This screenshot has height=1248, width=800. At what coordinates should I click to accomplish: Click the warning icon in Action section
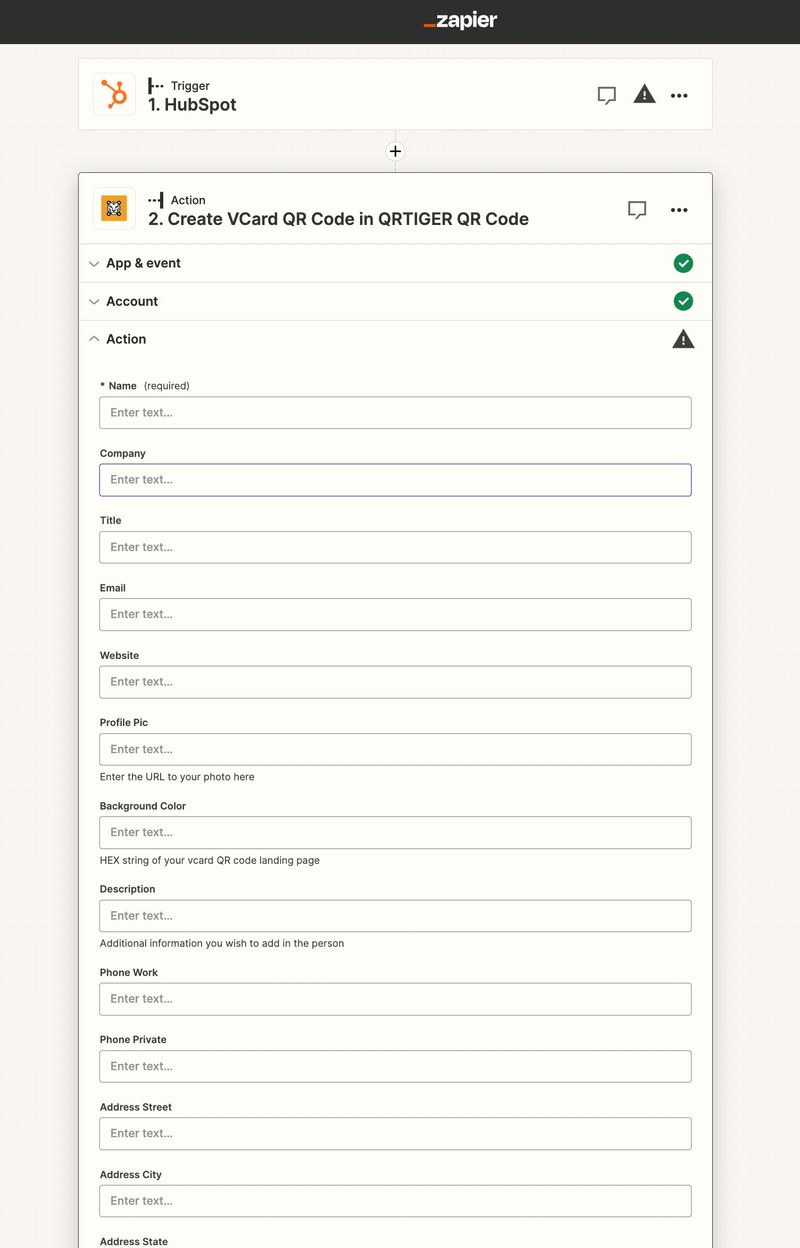click(x=683, y=339)
